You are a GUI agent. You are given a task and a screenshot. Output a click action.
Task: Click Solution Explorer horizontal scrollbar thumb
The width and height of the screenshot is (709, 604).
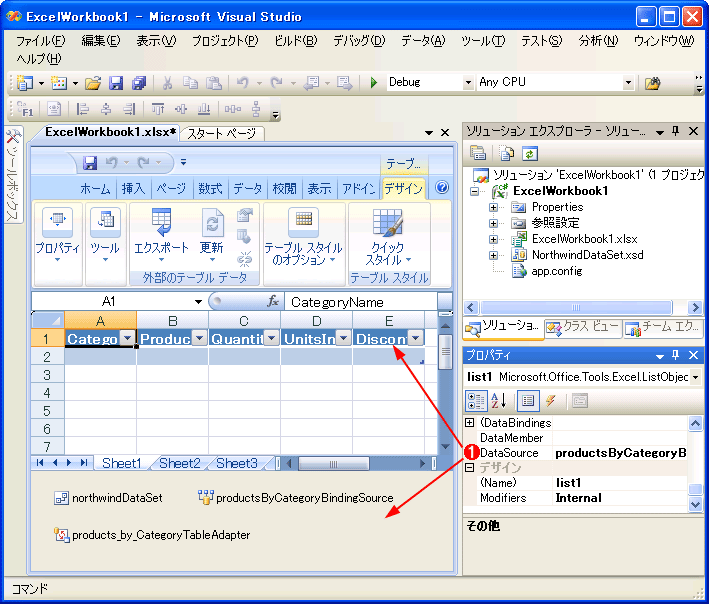576,308
